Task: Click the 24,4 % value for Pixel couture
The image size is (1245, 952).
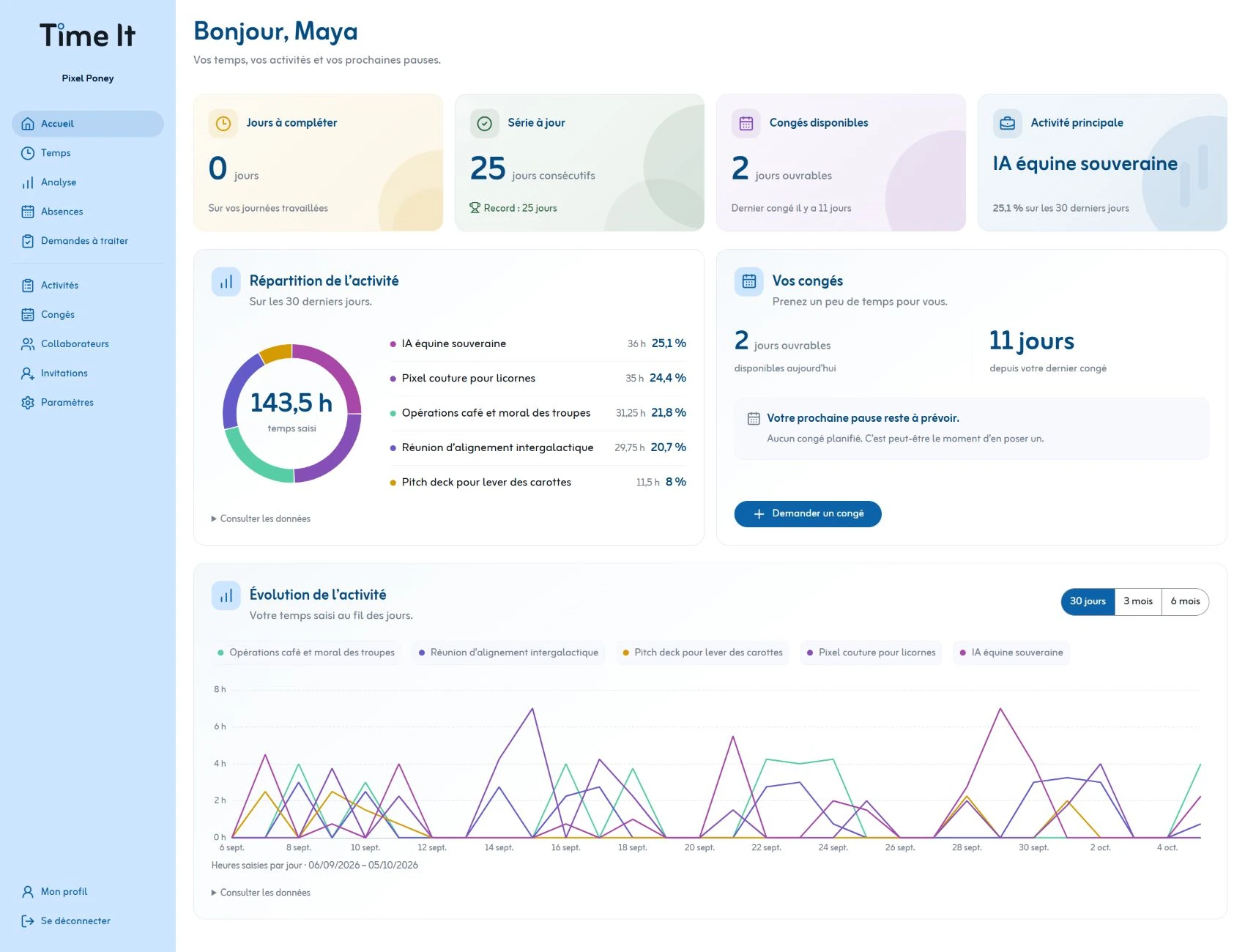Action: pos(668,379)
